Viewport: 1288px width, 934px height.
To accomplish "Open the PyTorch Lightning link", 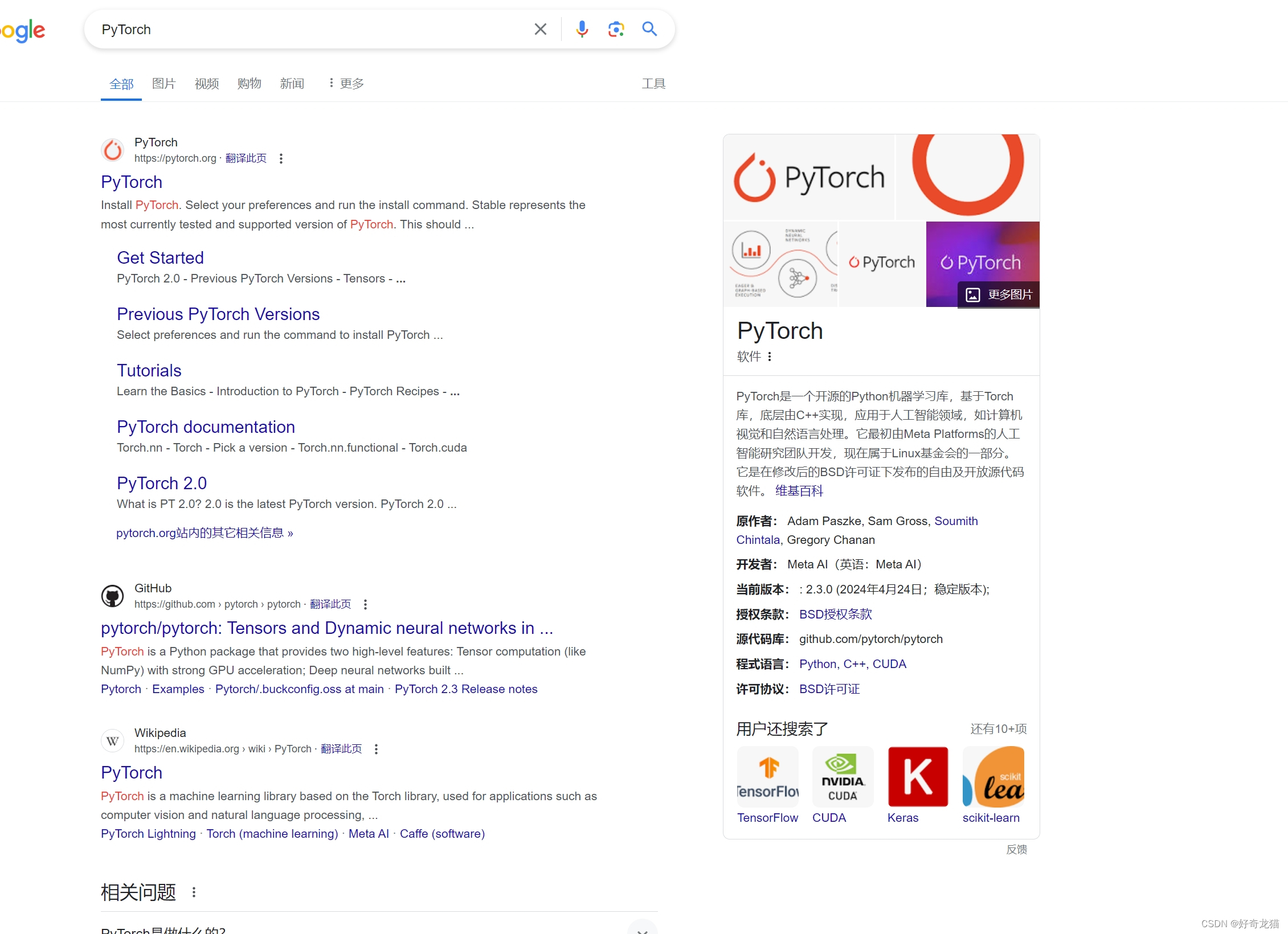I will click(x=148, y=834).
